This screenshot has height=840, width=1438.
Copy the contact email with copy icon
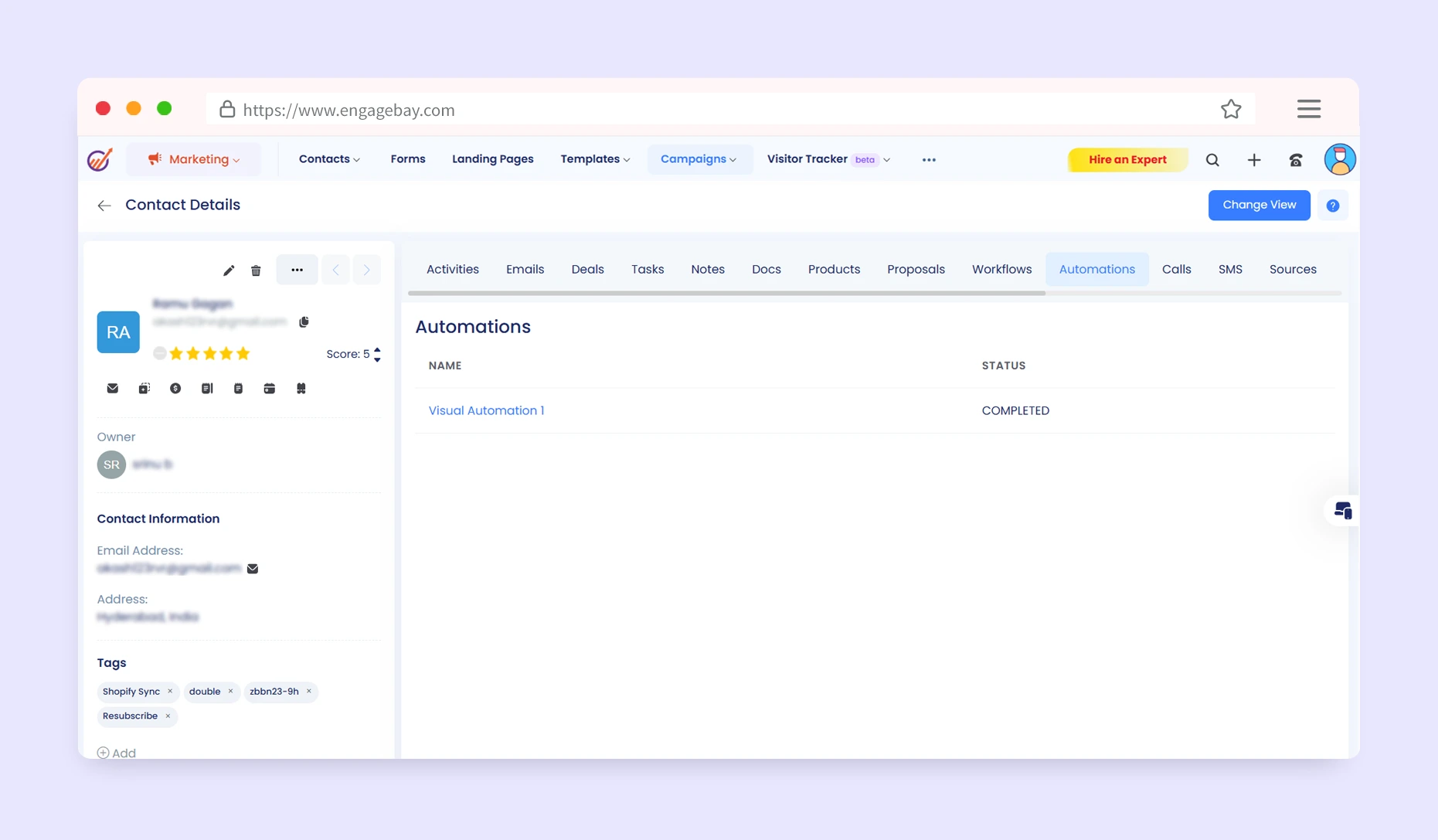(x=304, y=321)
